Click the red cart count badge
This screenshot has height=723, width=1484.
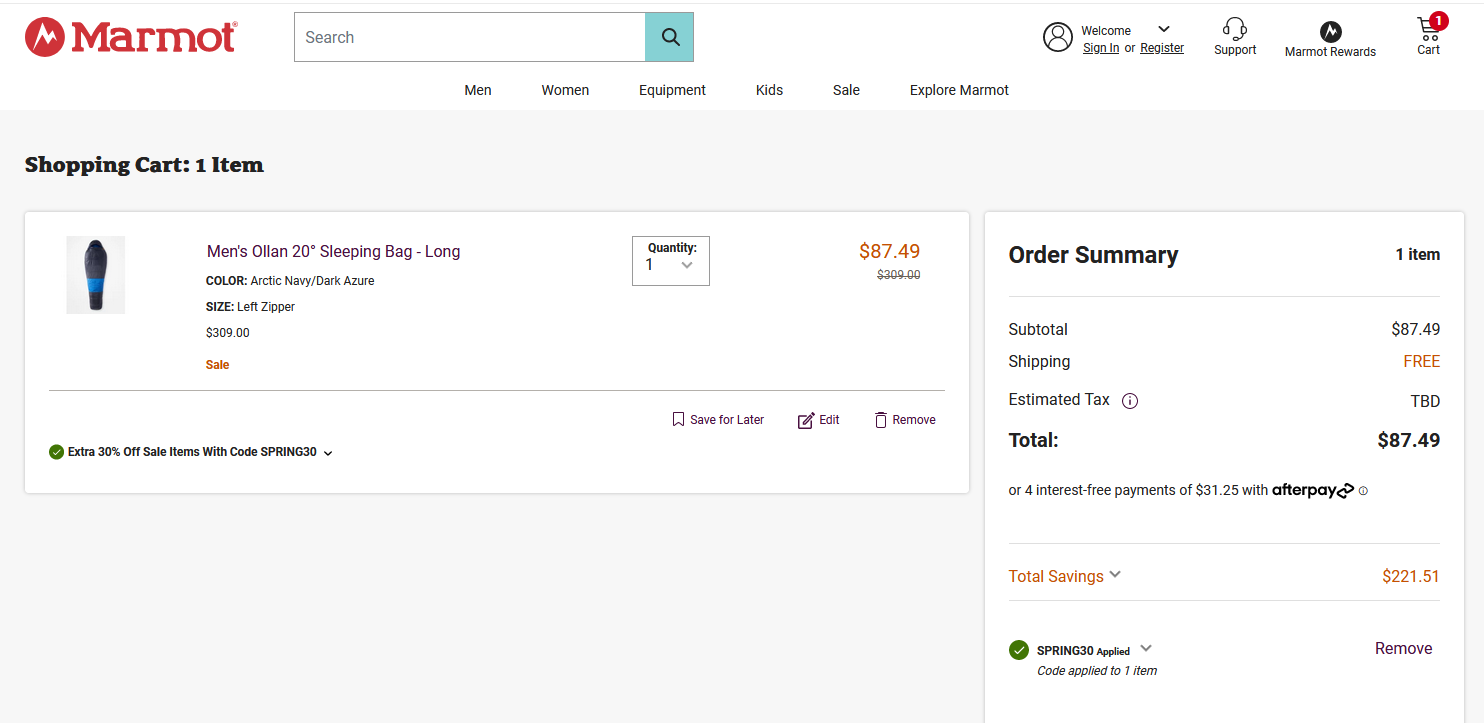tap(1438, 21)
